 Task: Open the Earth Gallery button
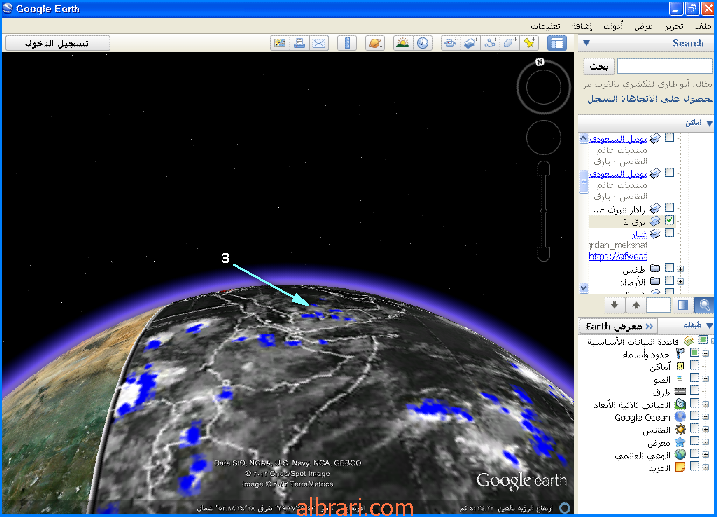click(619, 326)
